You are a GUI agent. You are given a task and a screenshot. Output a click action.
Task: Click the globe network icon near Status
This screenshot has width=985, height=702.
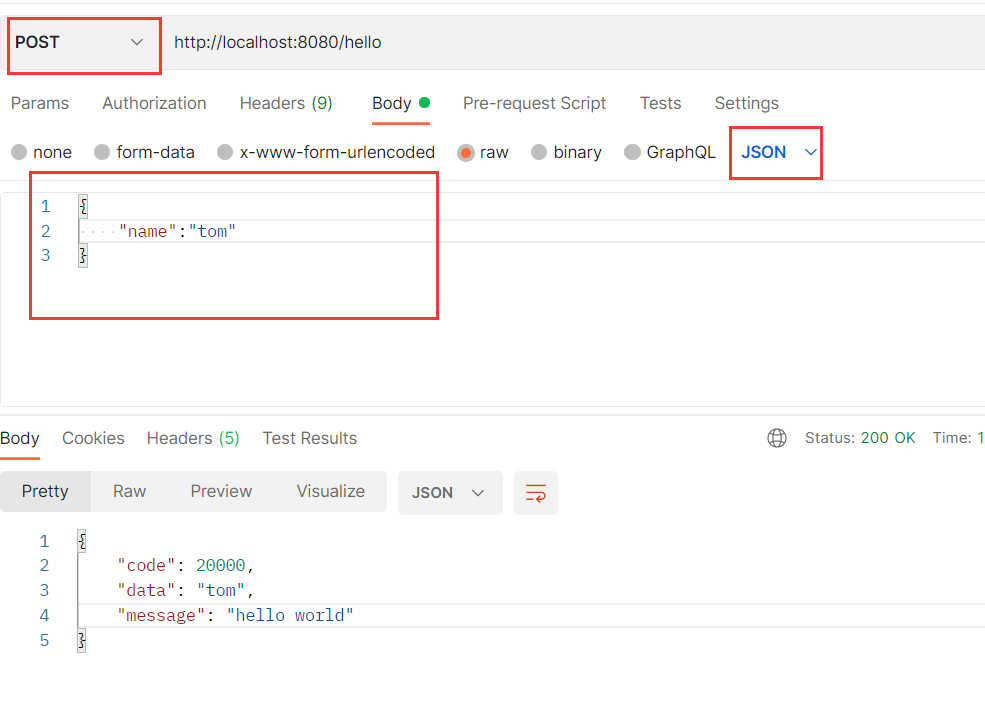[x=776, y=438]
